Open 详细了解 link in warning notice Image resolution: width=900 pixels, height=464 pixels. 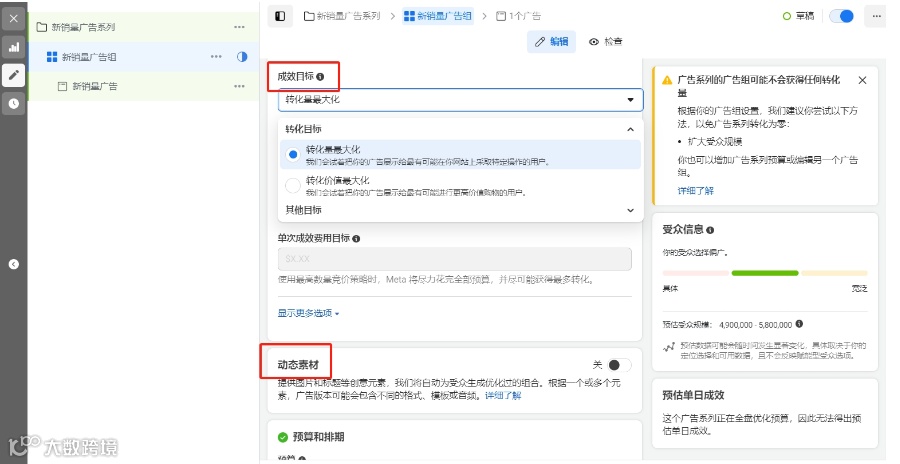click(x=696, y=191)
